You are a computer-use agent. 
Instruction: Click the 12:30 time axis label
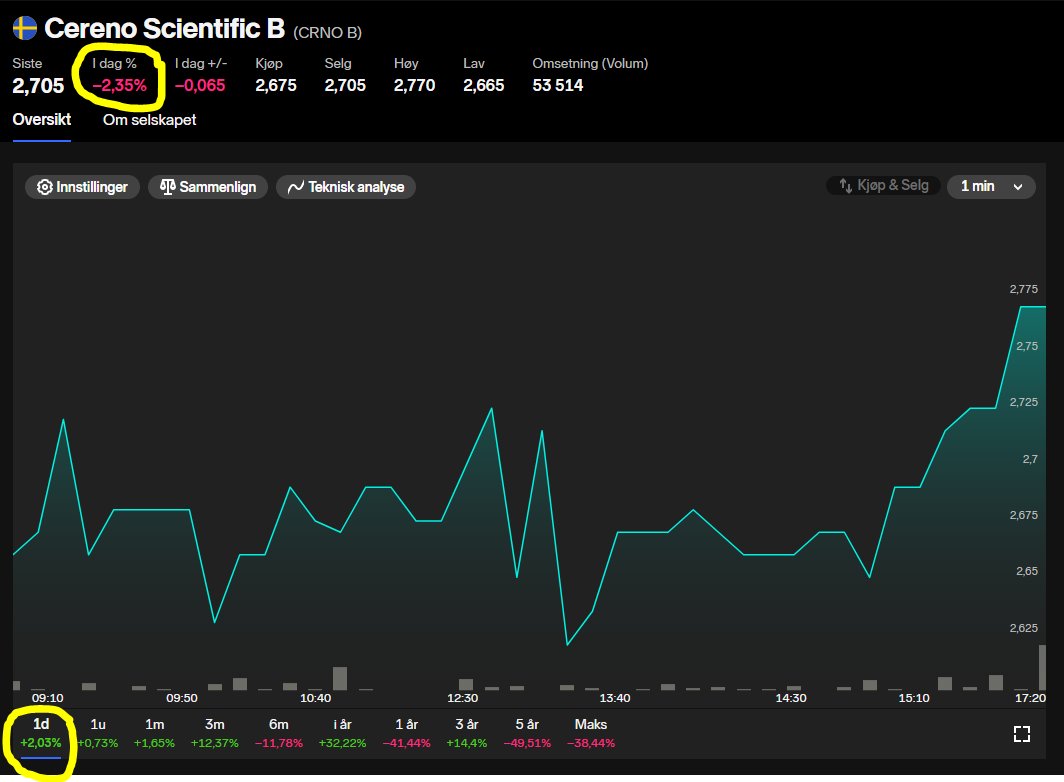point(462,698)
